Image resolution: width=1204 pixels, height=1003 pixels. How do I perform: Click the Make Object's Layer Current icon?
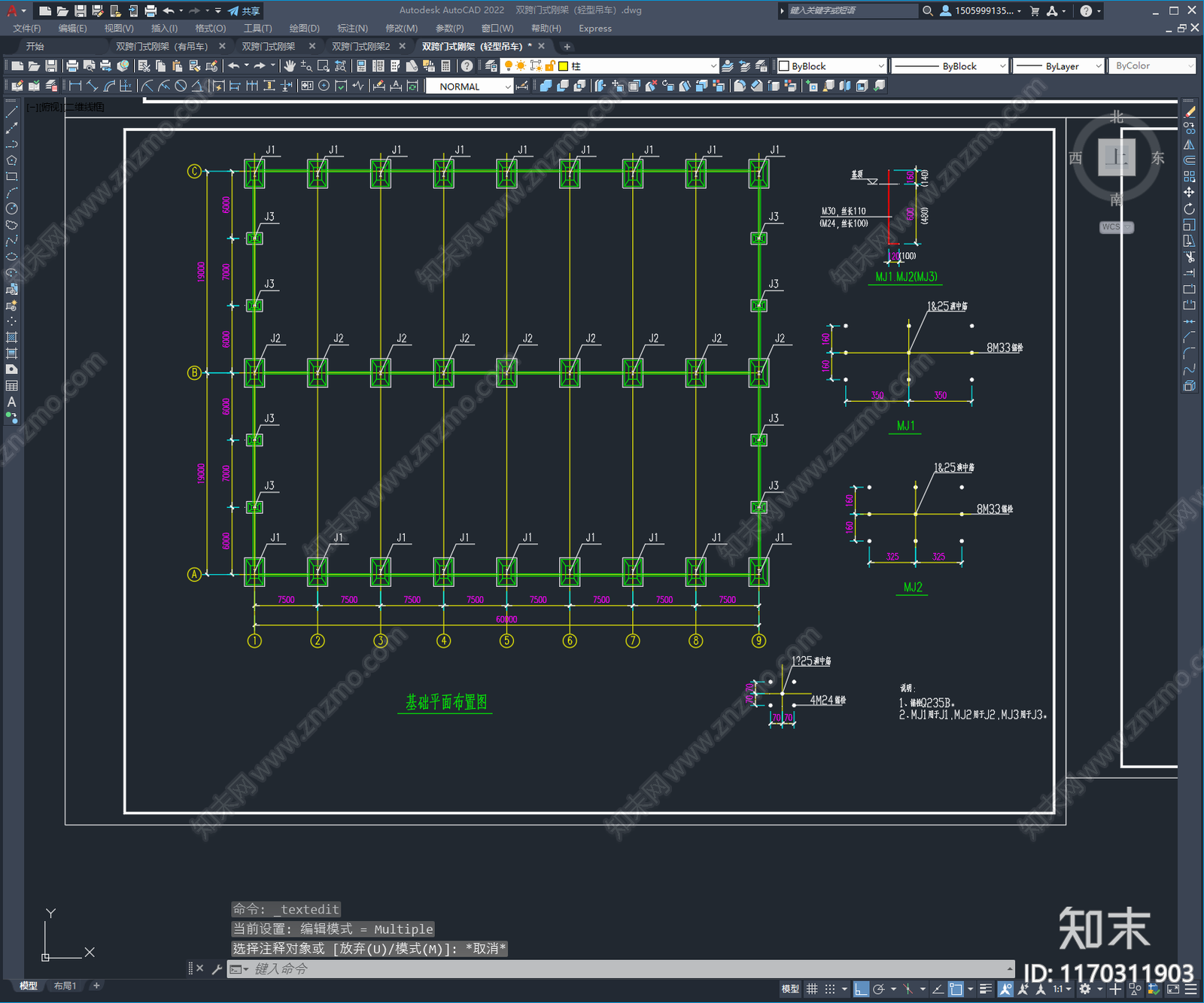pos(728,66)
